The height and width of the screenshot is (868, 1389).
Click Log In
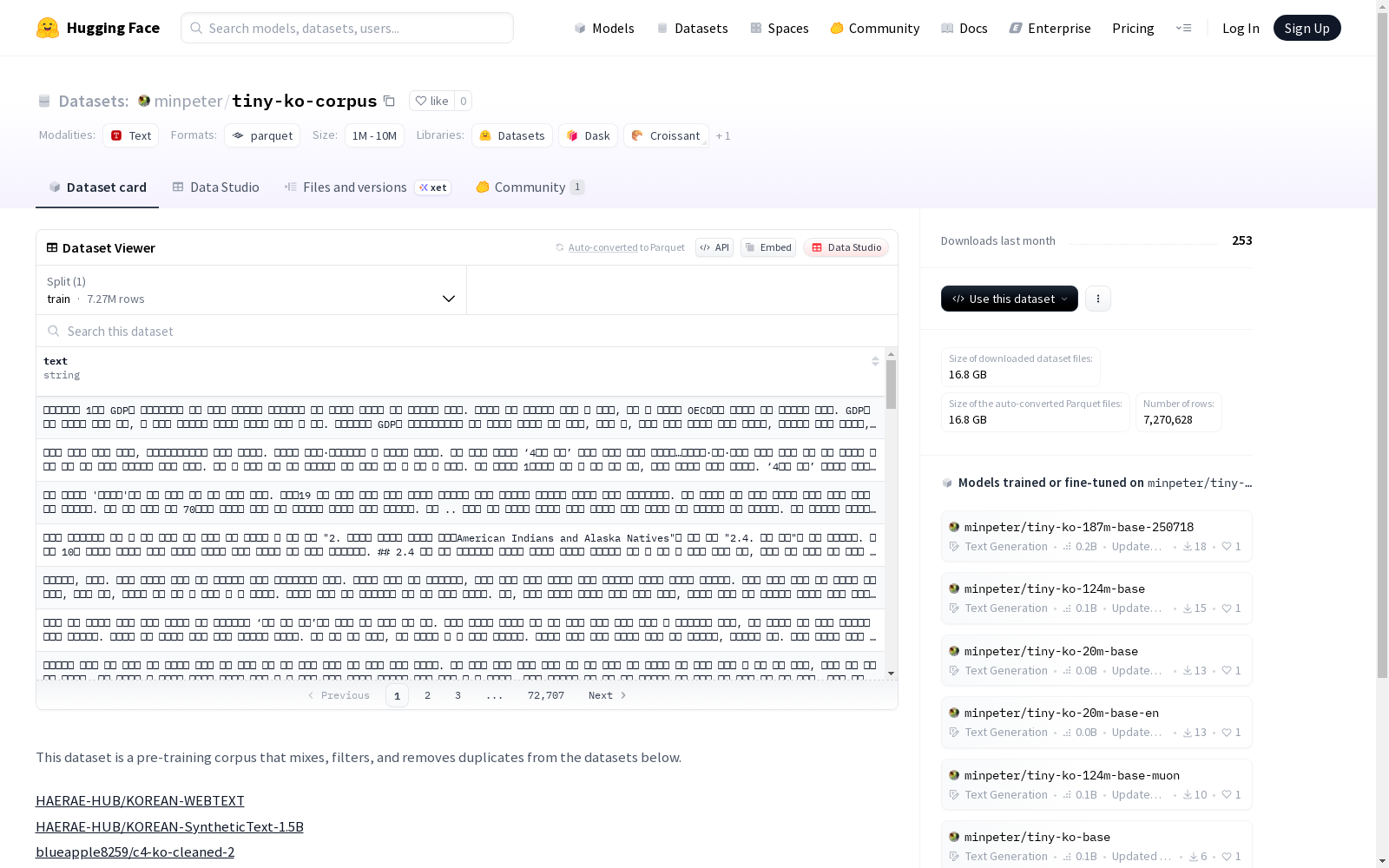pos(1241,28)
